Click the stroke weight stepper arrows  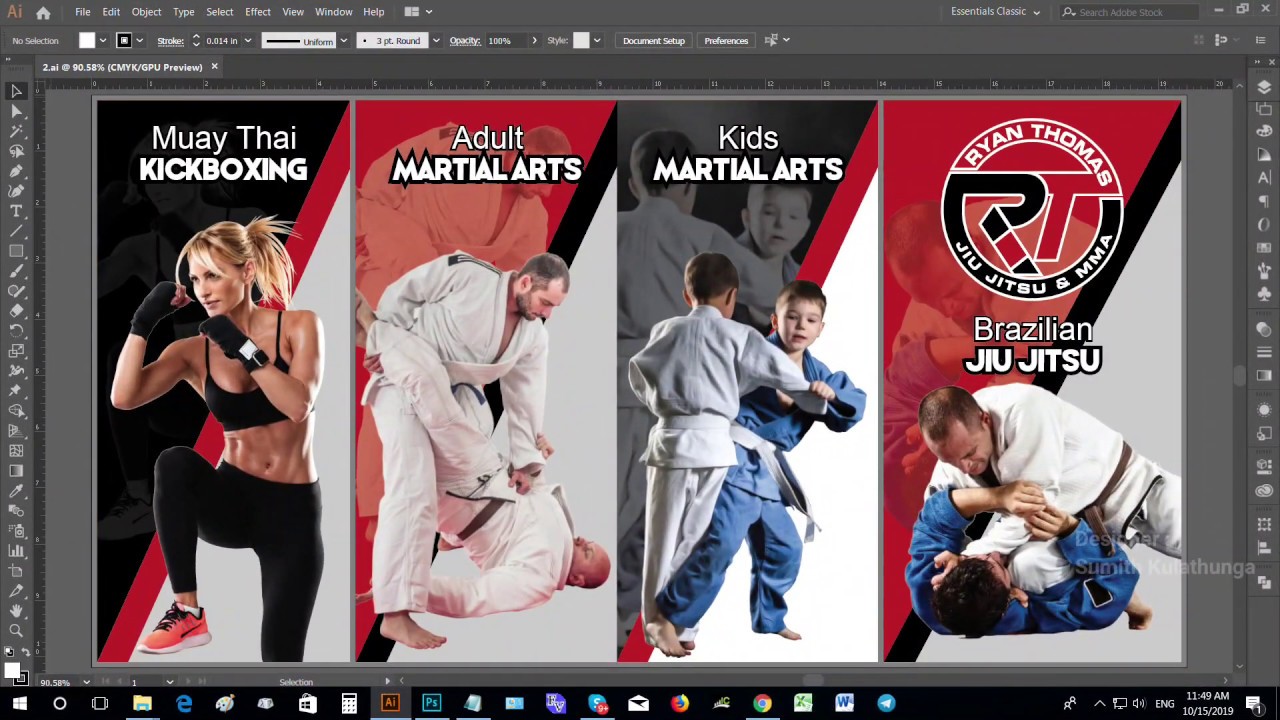click(196, 41)
